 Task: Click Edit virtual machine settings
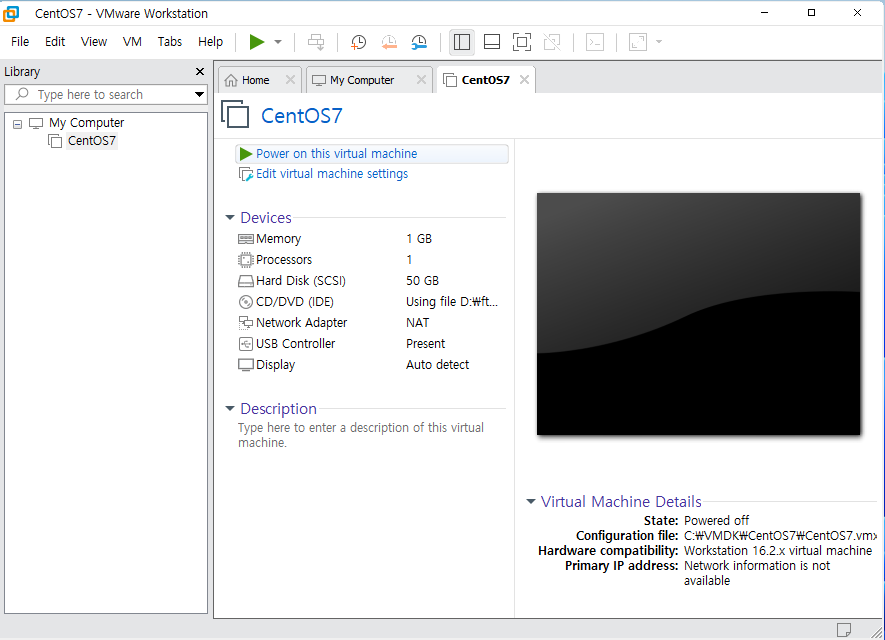[x=332, y=174]
